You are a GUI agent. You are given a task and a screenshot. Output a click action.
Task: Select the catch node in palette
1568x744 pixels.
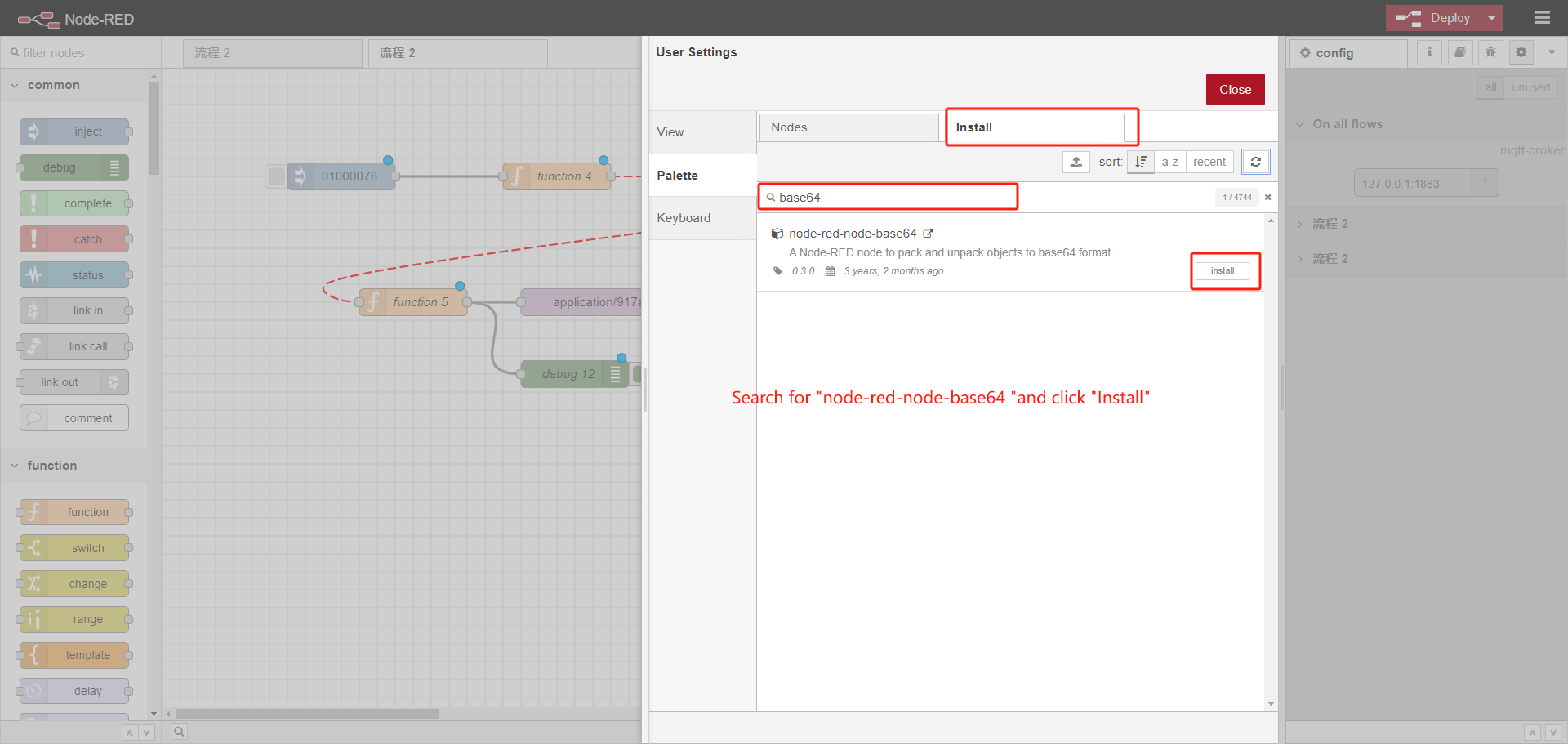[74, 239]
